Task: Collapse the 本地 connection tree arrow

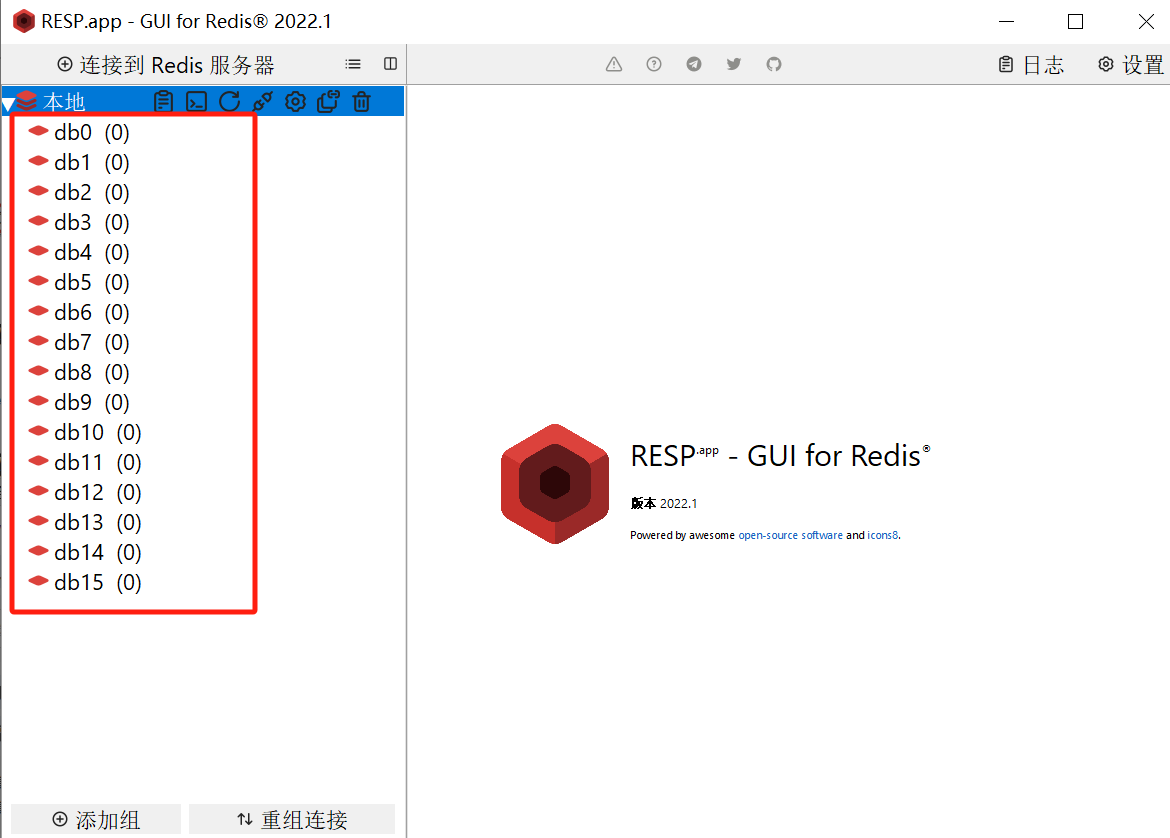Action: 8,104
